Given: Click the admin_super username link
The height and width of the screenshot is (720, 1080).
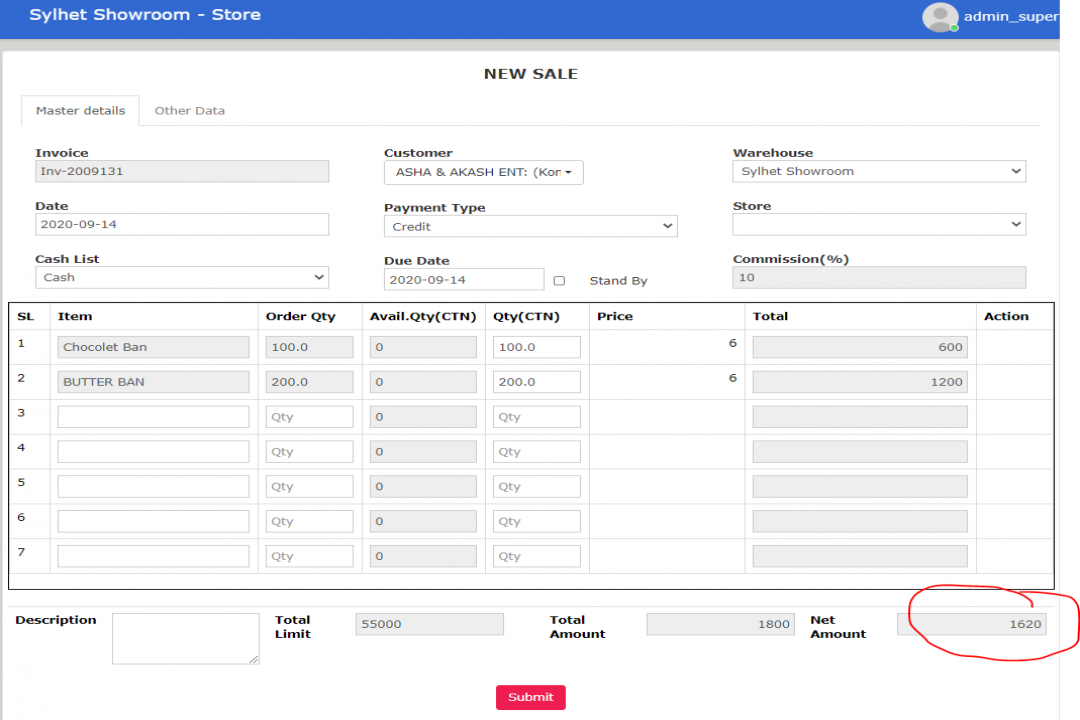Looking at the screenshot, I should [x=1010, y=17].
